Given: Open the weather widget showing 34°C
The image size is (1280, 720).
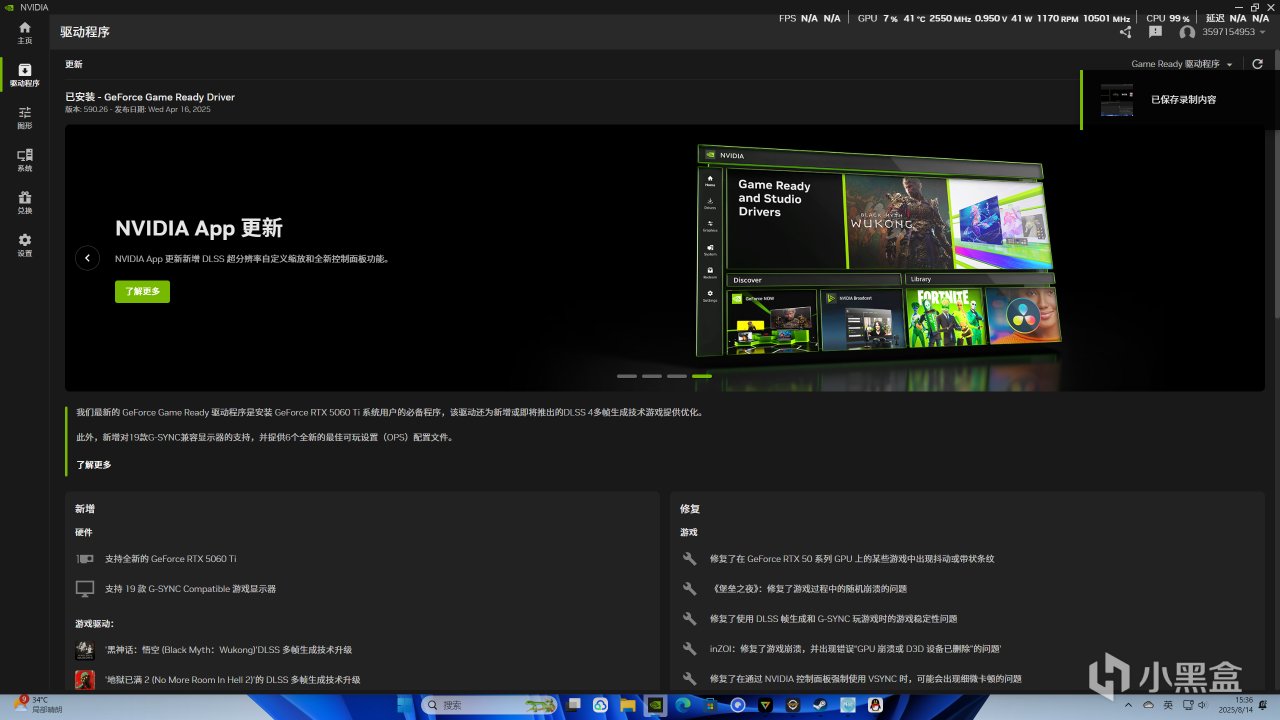Looking at the screenshot, I should [38, 705].
